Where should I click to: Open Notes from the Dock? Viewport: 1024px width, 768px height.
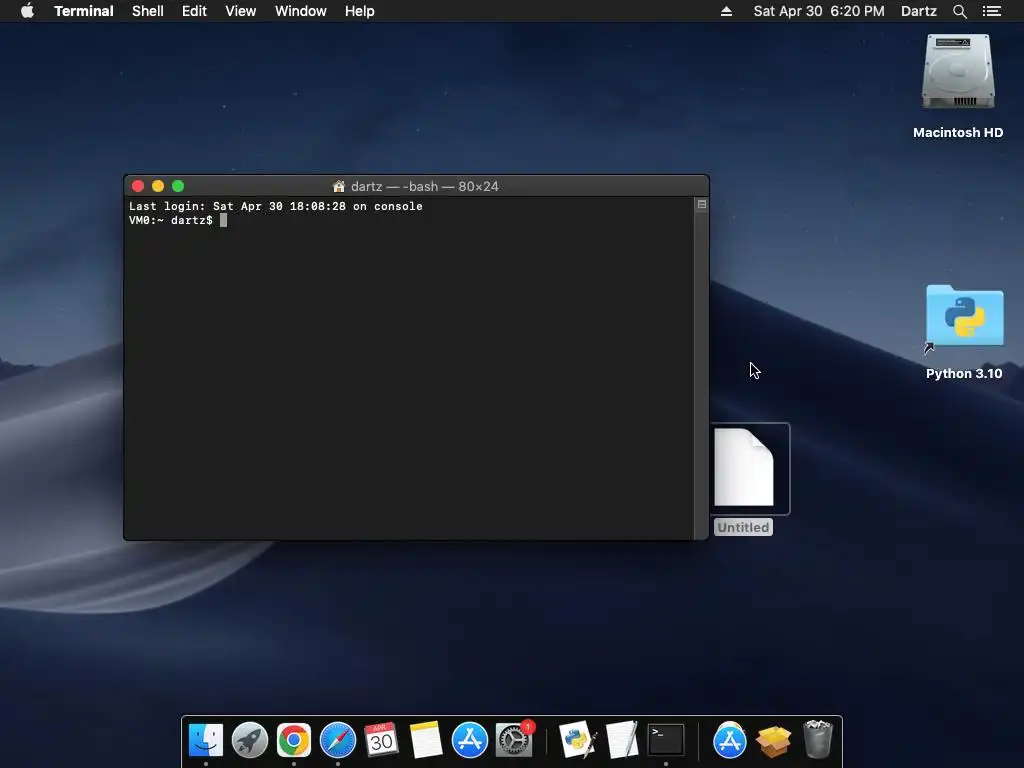tap(426, 740)
